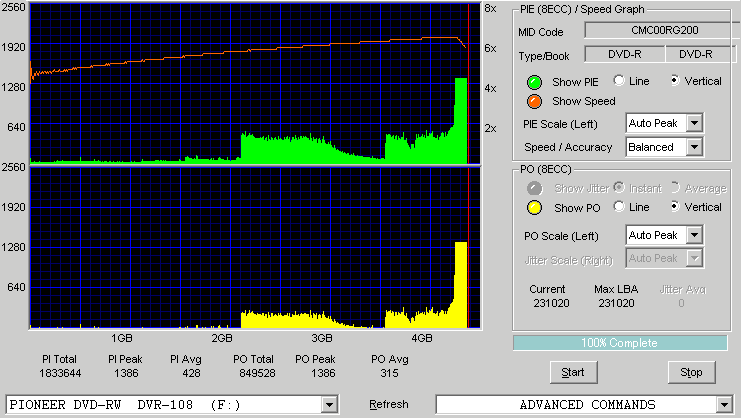Viewport: 741px width, 418px height.
Task: Click the 8x speed axis label
Action: (491, 9)
